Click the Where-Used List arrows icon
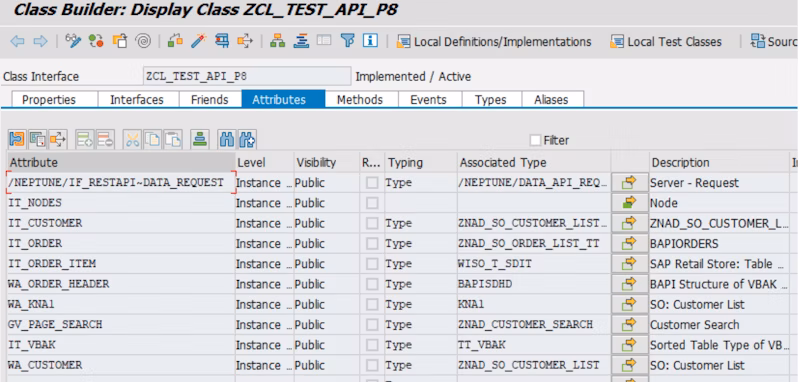The height and width of the screenshot is (382, 800). [245, 41]
